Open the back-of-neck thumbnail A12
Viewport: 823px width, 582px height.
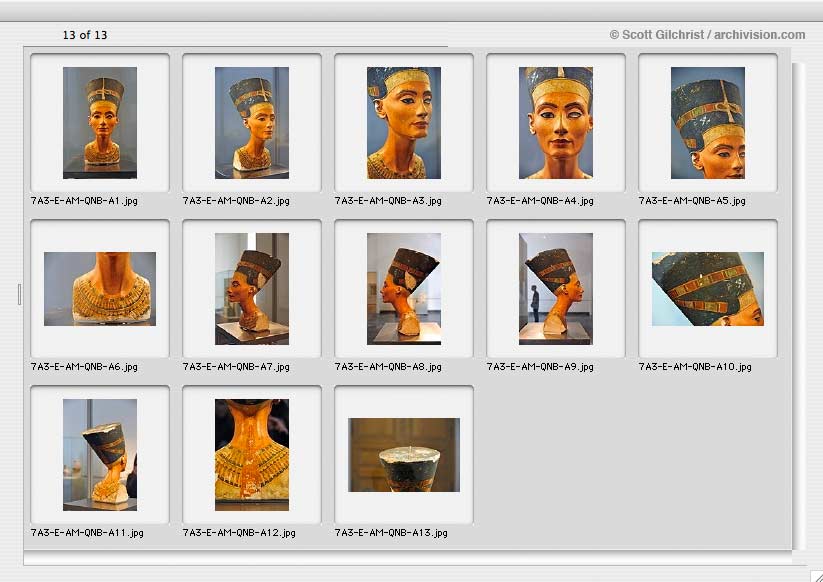click(251, 455)
